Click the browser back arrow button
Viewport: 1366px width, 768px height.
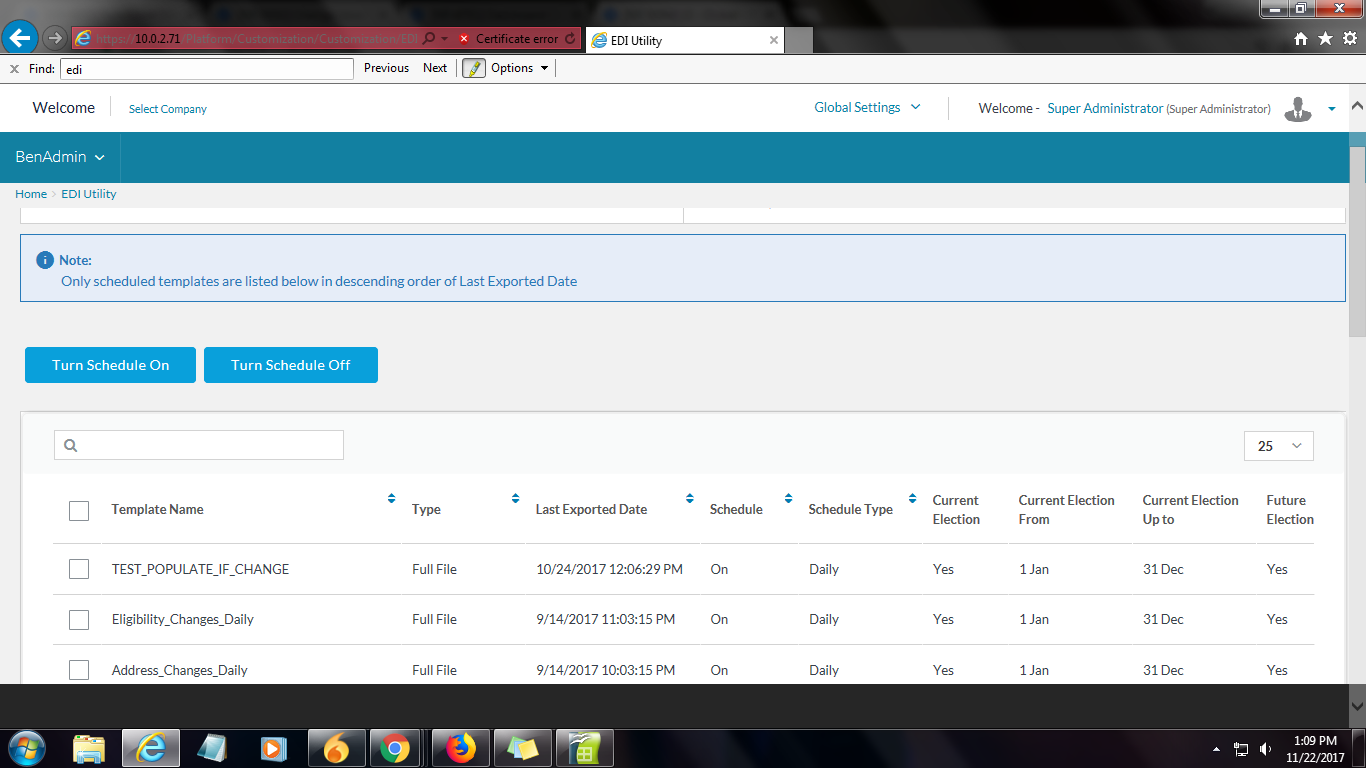(x=20, y=38)
